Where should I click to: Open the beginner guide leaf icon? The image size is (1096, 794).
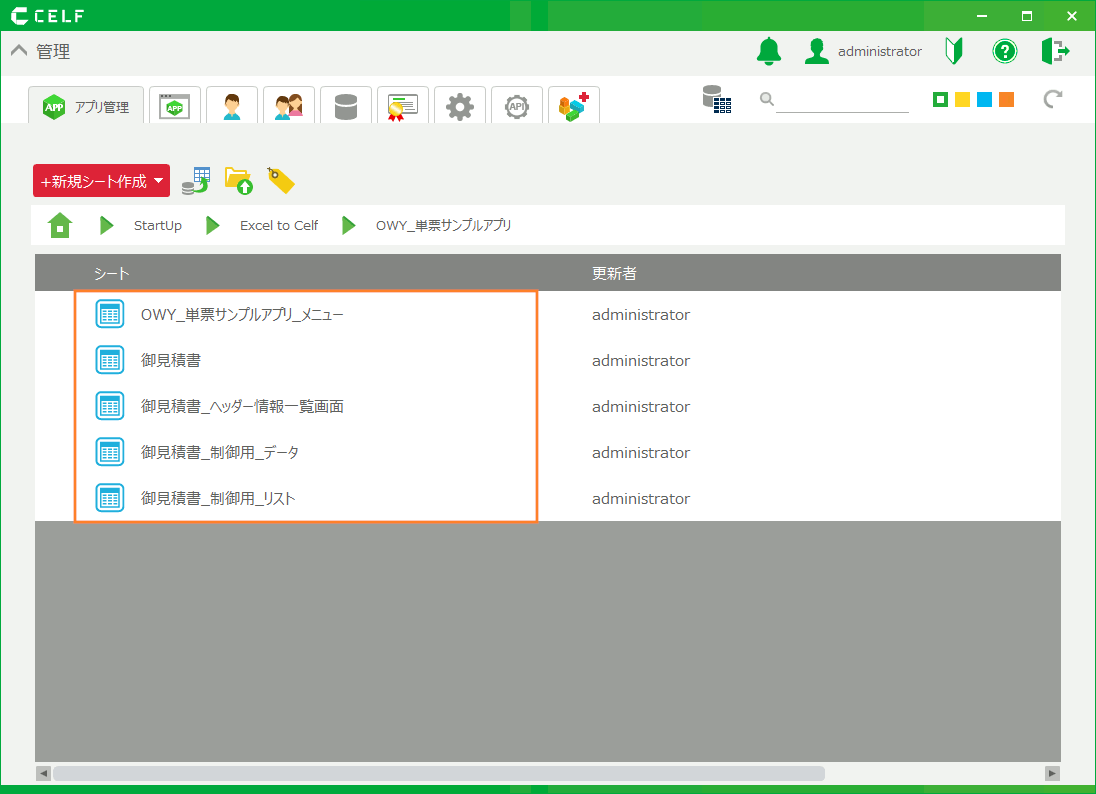point(954,51)
